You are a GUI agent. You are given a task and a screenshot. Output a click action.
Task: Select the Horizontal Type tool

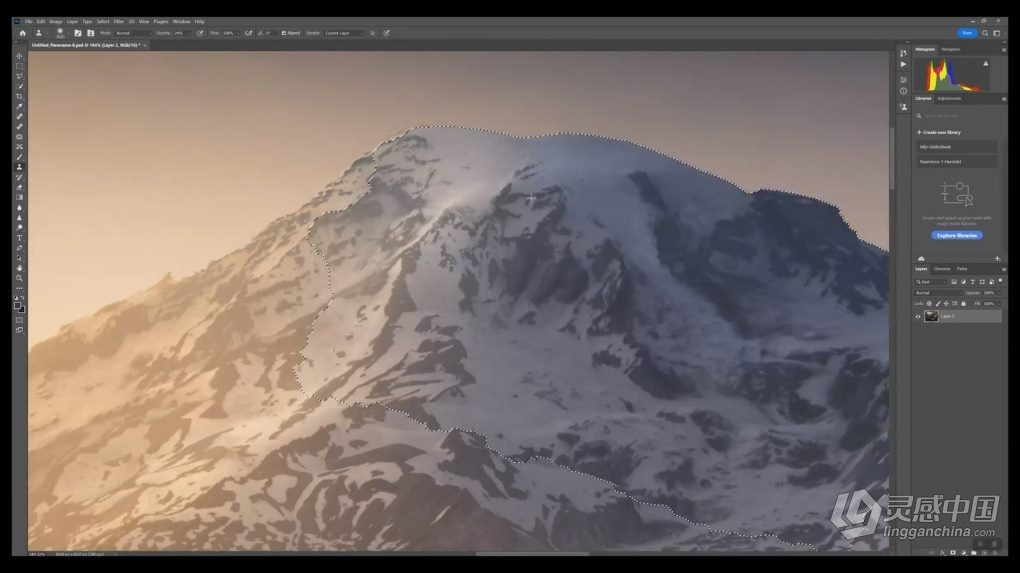pos(20,238)
